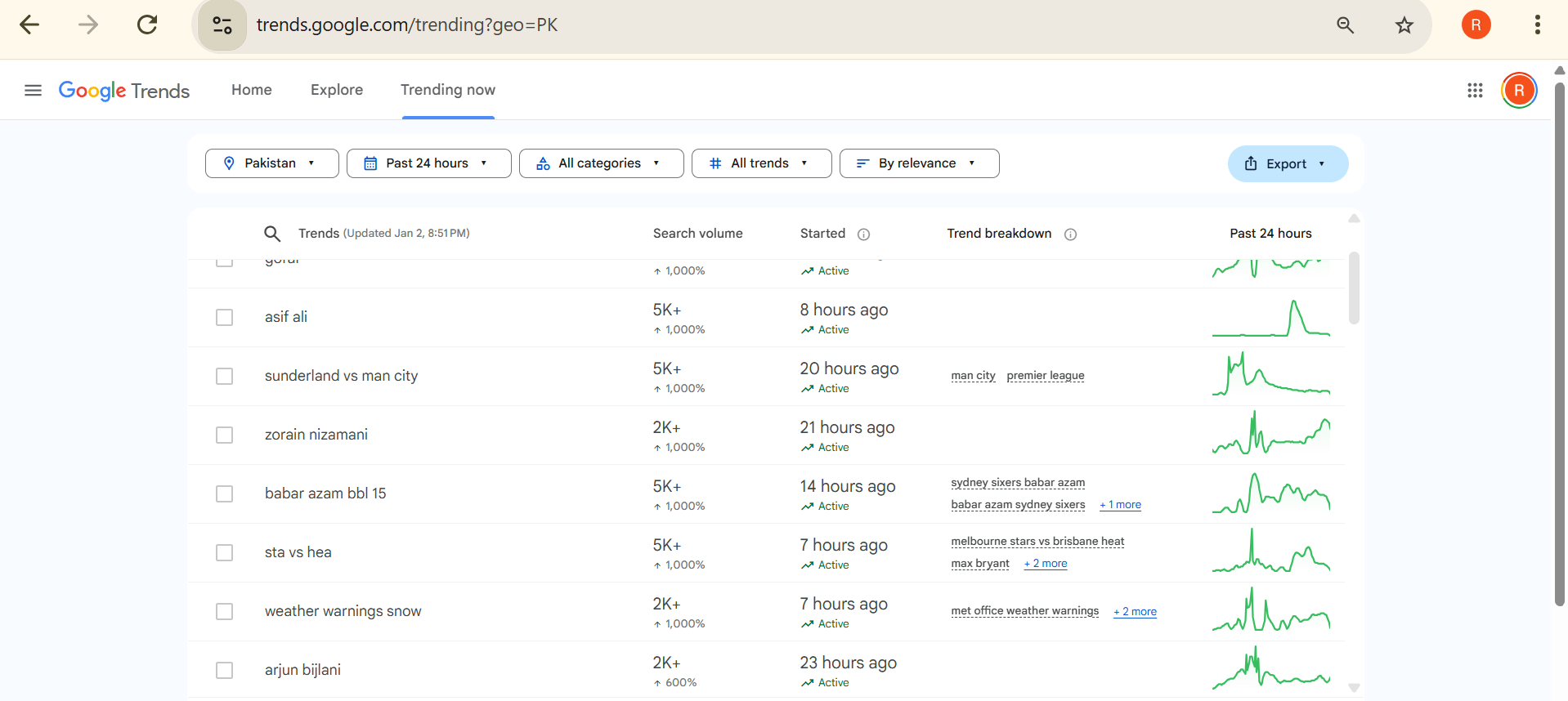
Task: Tick the weather warnings snow checkbox
Action: pos(224,611)
